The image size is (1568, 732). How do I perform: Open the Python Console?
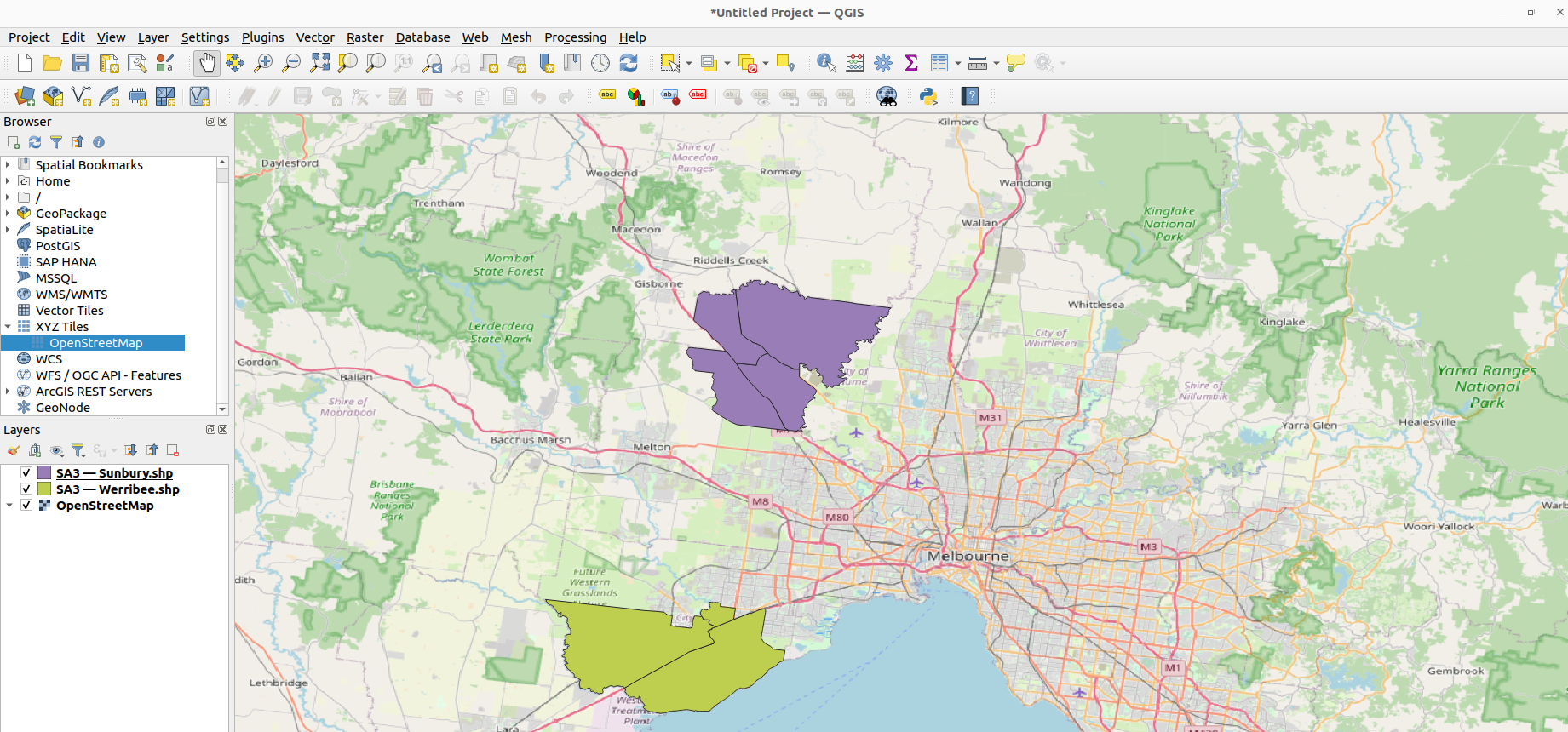[928, 96]
